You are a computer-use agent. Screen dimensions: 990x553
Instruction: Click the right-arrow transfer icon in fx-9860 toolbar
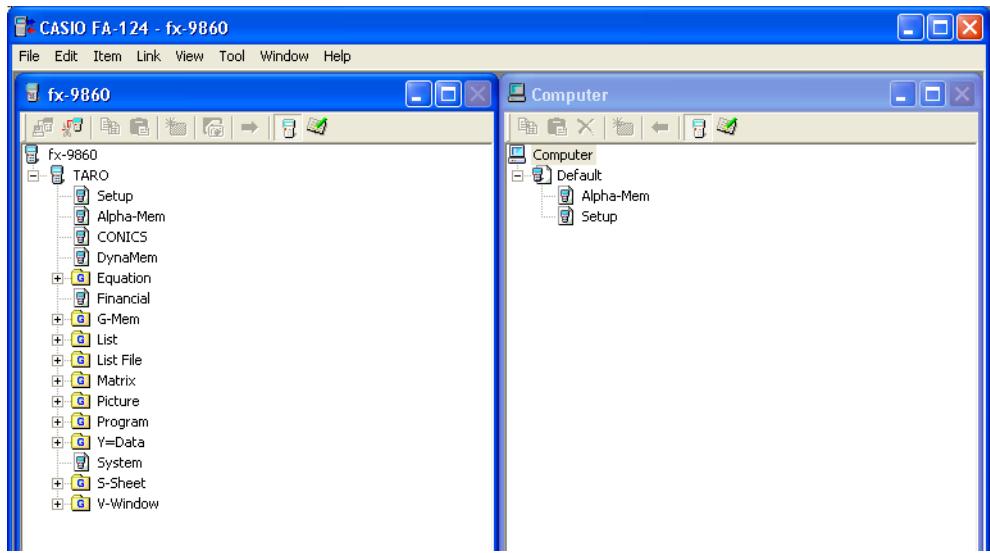tap(249, 128)
